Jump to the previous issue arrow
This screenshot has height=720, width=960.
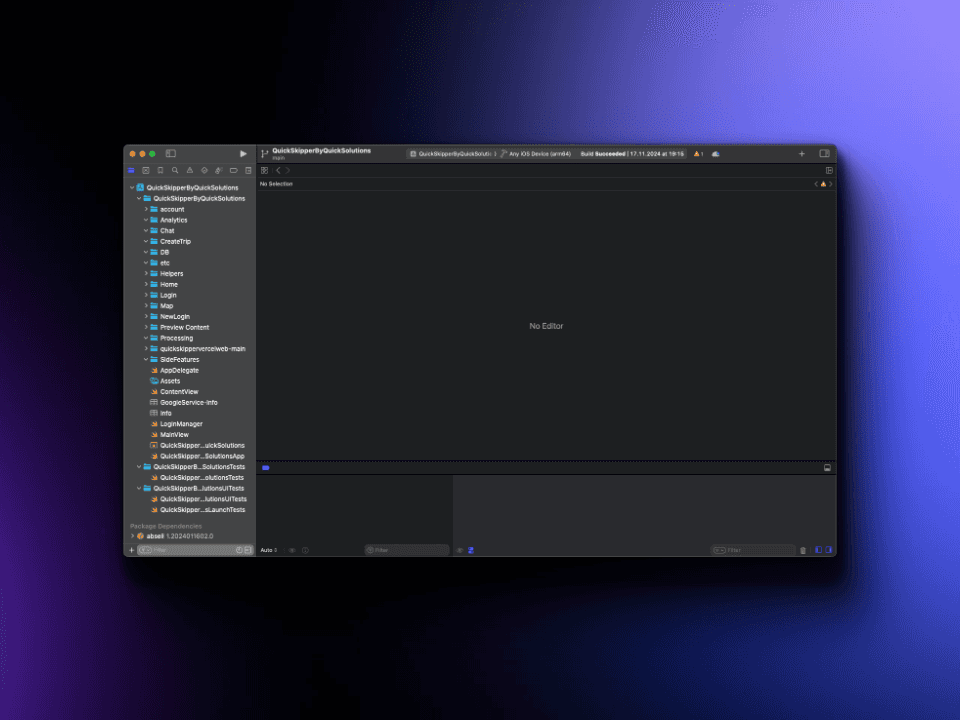tap(816, 184)
